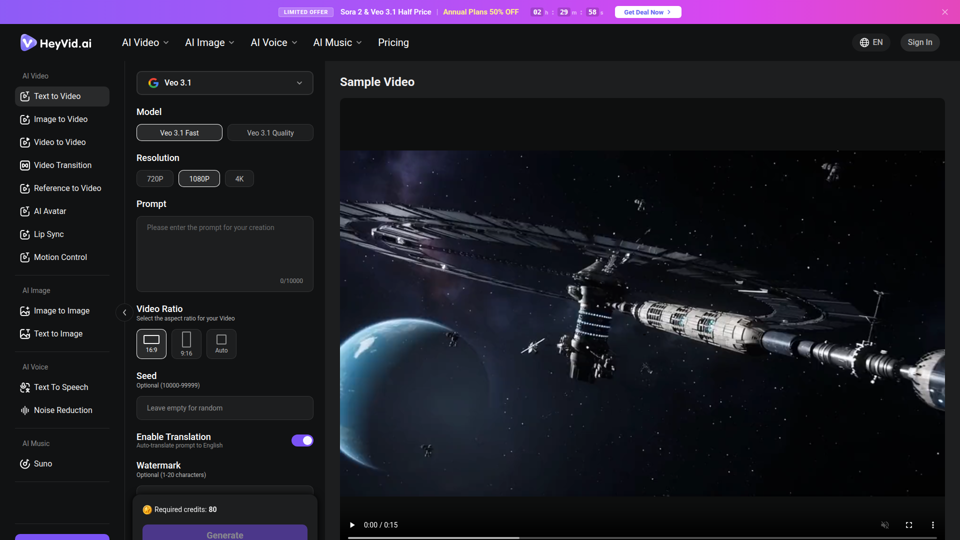Choose the 4K resolution option
The width and height of the screenshot is (960, 540).
pyautogui.click(x=239, y=179)
